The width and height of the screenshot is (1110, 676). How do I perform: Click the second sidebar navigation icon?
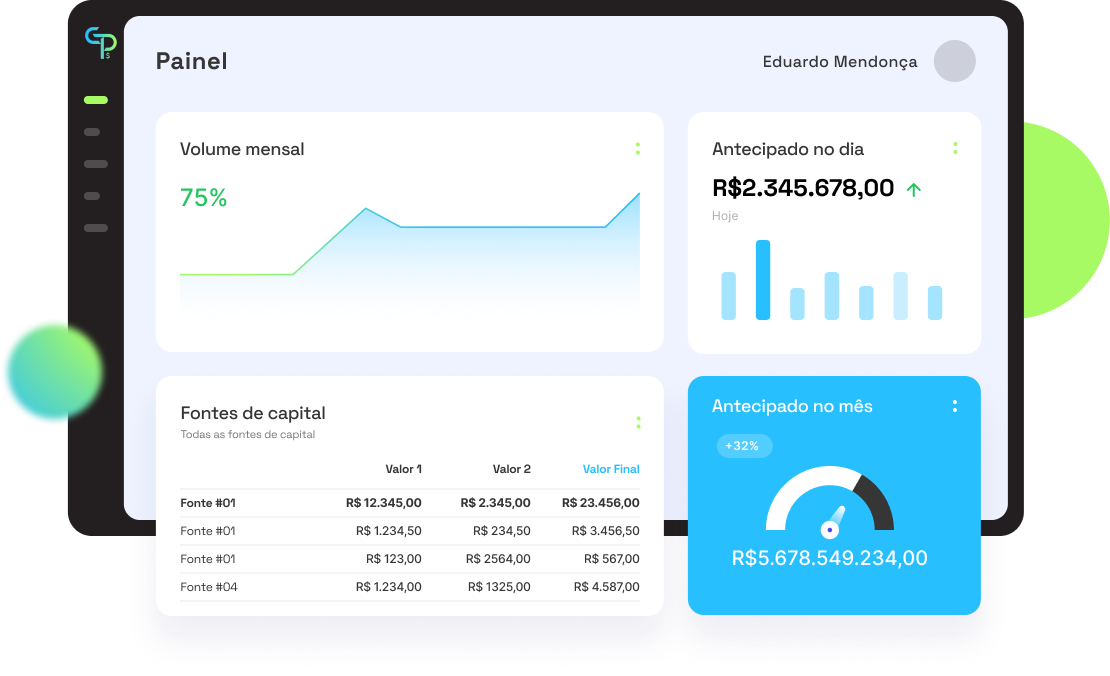(95, 131)
